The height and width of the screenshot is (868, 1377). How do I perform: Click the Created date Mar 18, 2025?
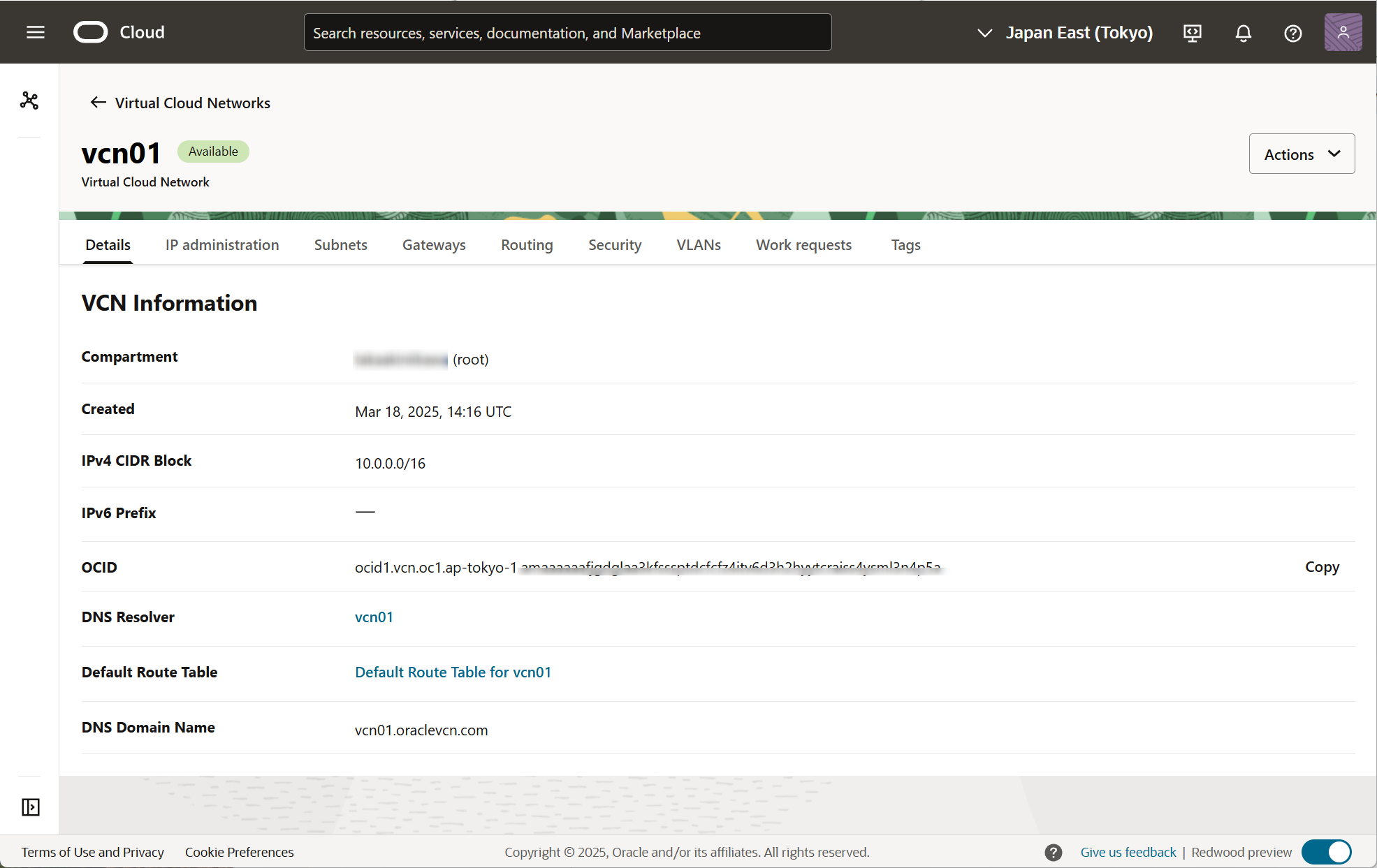tap(433, 412)
